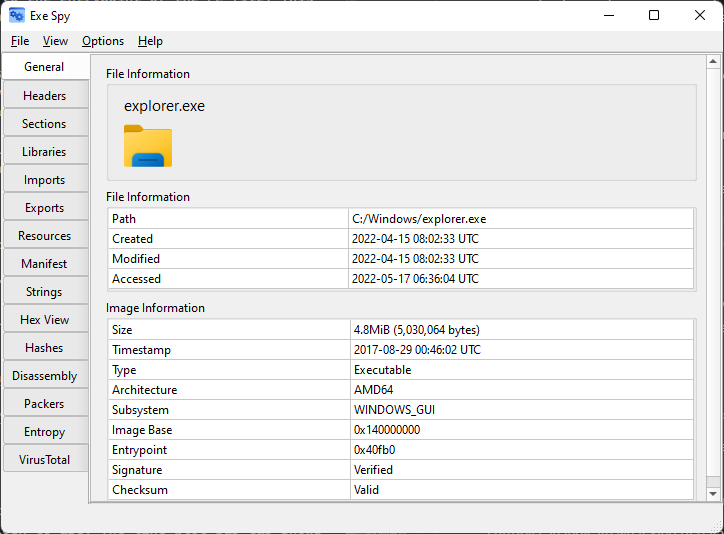Click the scrollbar up arrow
Image resolution: width=724 pixels, height=534 pixels.
(713, 62)
